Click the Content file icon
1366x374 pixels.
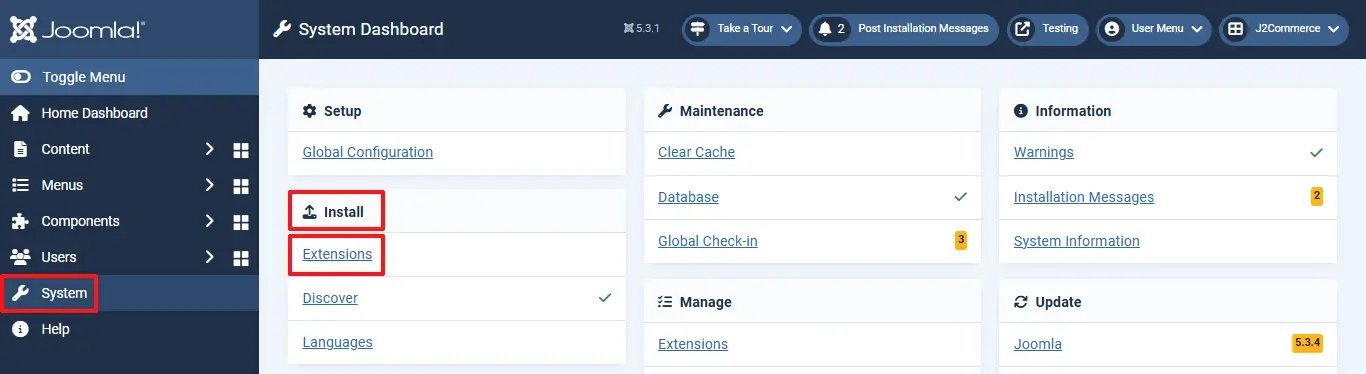pos(20,149)
